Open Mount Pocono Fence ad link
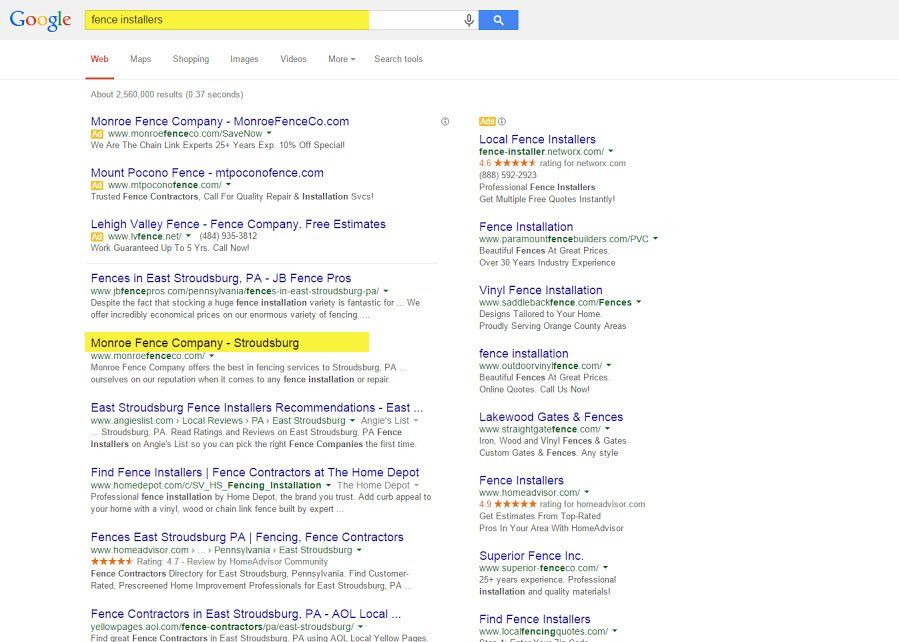Screen dimensions: 899x642 [207, 173]
